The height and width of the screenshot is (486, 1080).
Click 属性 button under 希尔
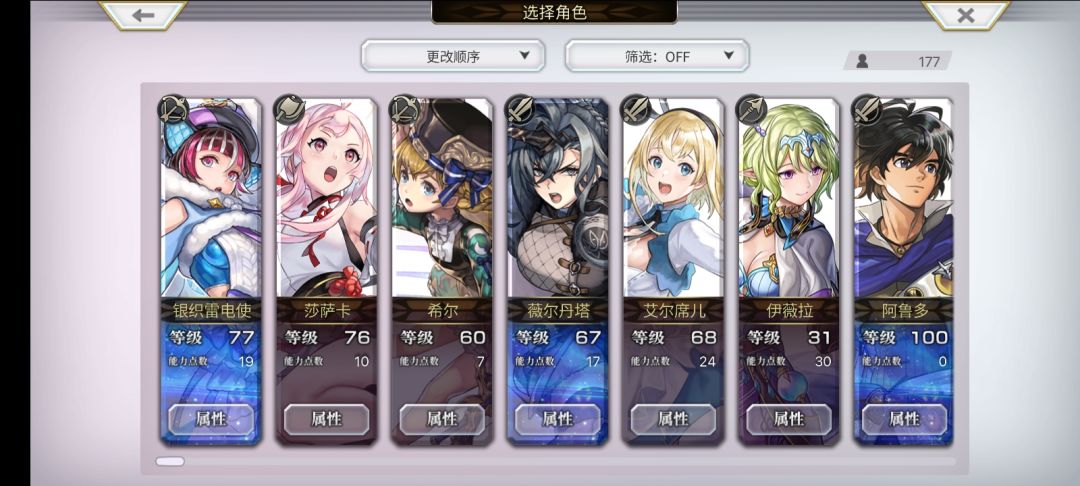pos(442,419)
